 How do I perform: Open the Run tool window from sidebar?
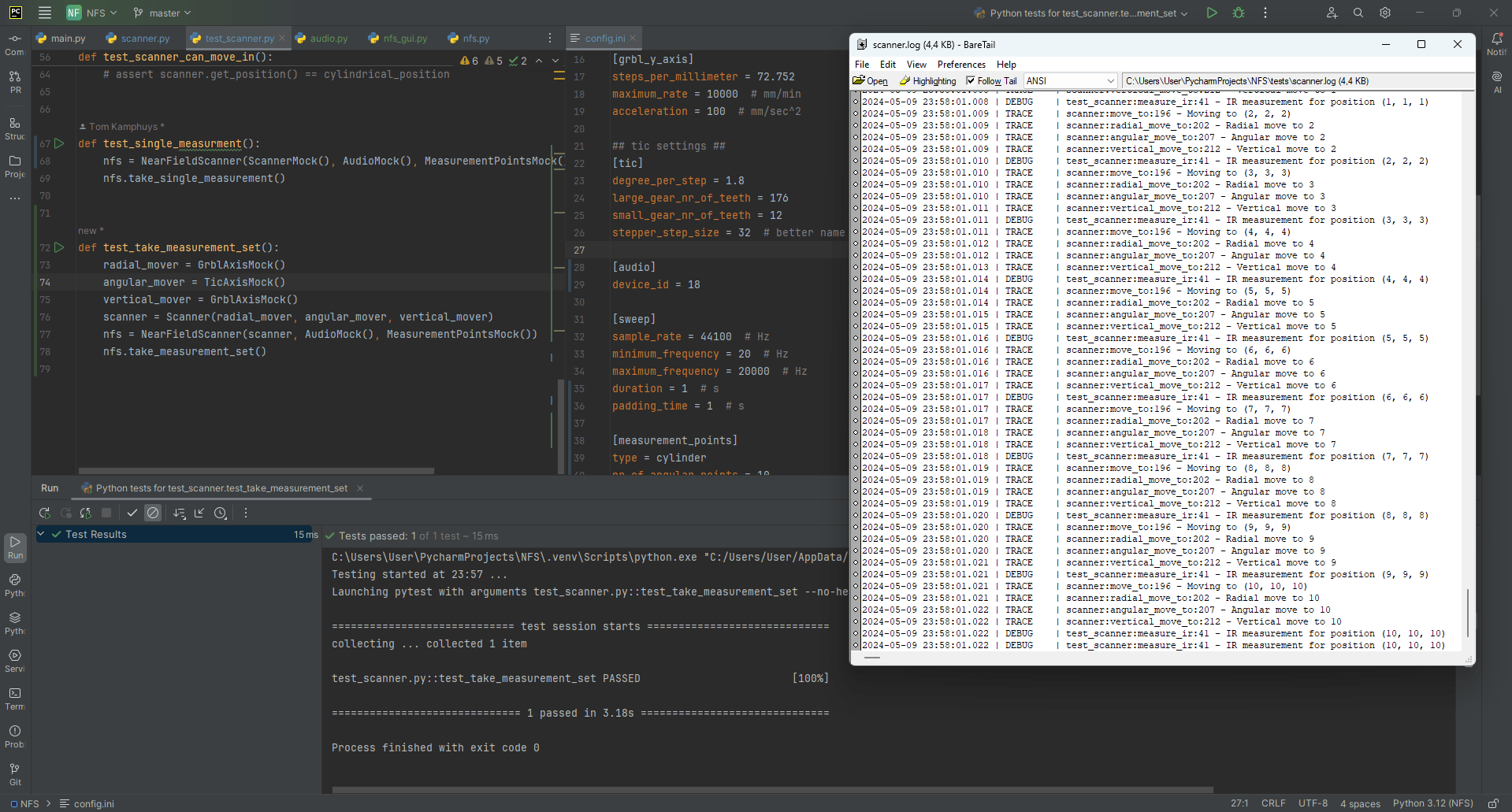click(x=15, y=547)
